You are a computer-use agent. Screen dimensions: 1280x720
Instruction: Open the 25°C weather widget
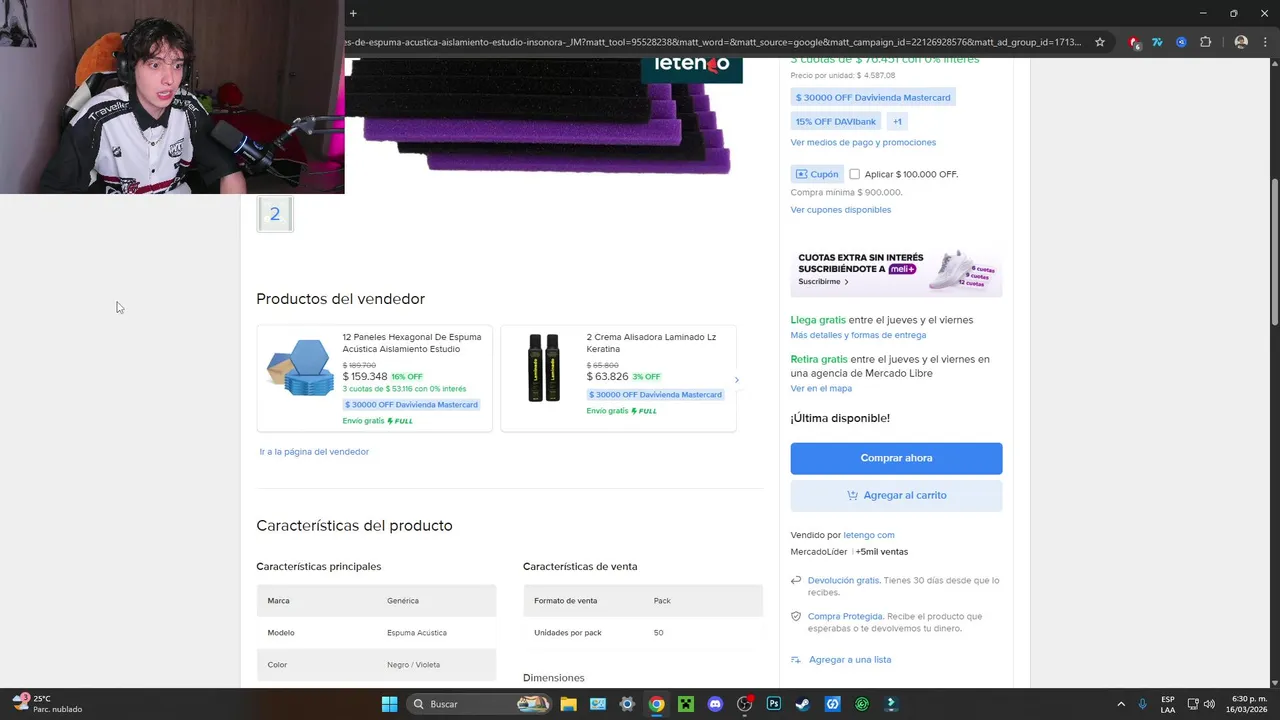(47, 704)
